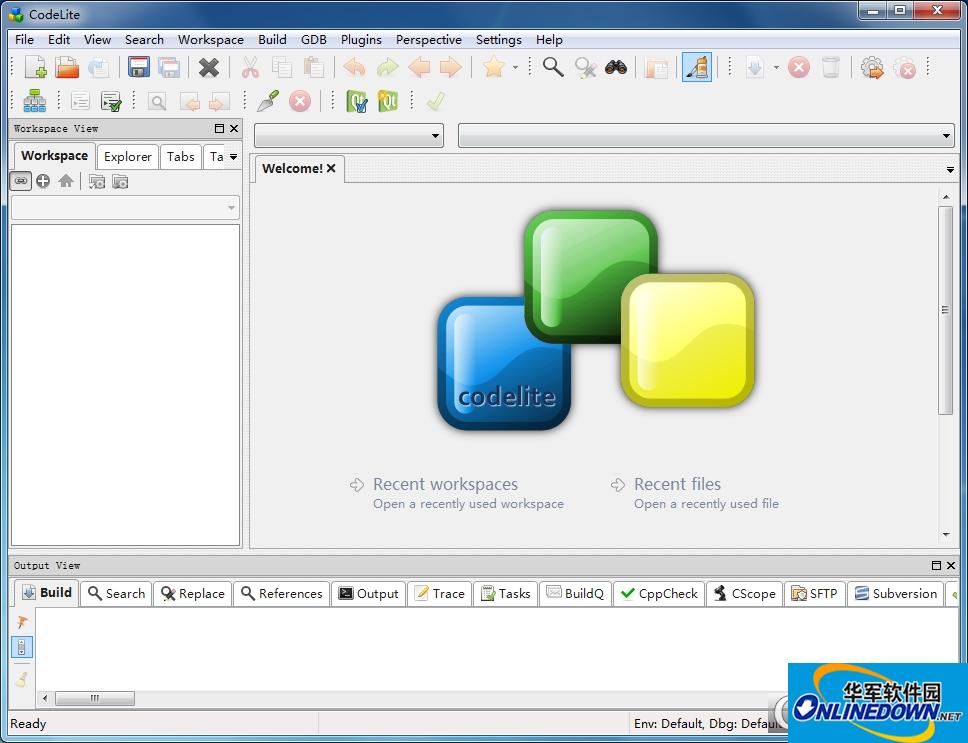The width and height of the screenshot is (968, 743).
Task: Click the Save All icon
Action: click(169, 67)
